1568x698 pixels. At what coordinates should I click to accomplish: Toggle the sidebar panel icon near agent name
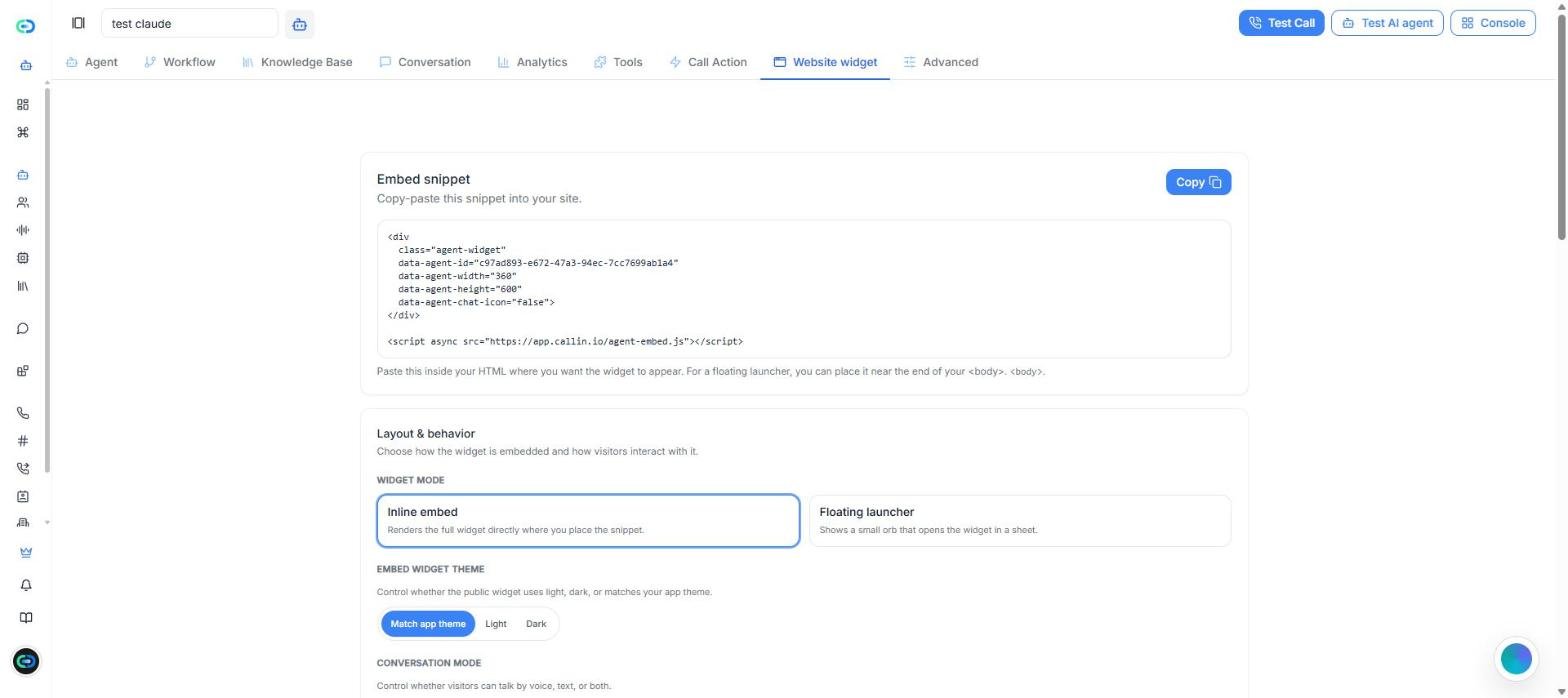78,23
